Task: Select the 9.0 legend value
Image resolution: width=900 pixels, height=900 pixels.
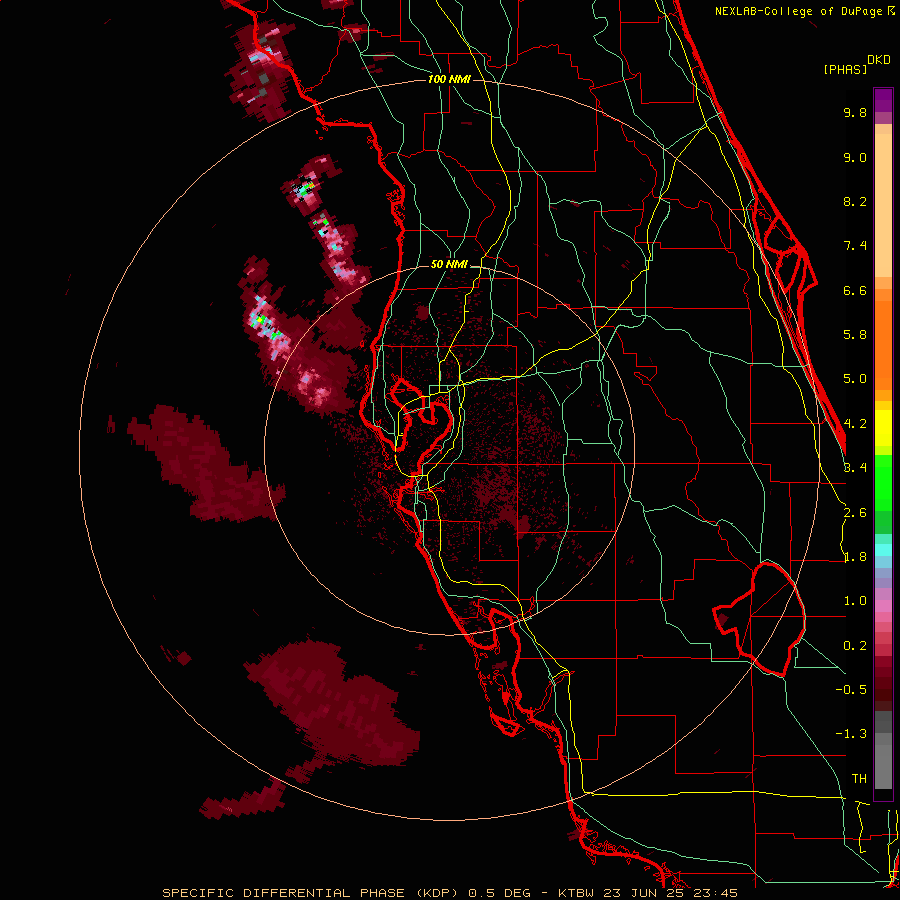Action: [855, 157]
